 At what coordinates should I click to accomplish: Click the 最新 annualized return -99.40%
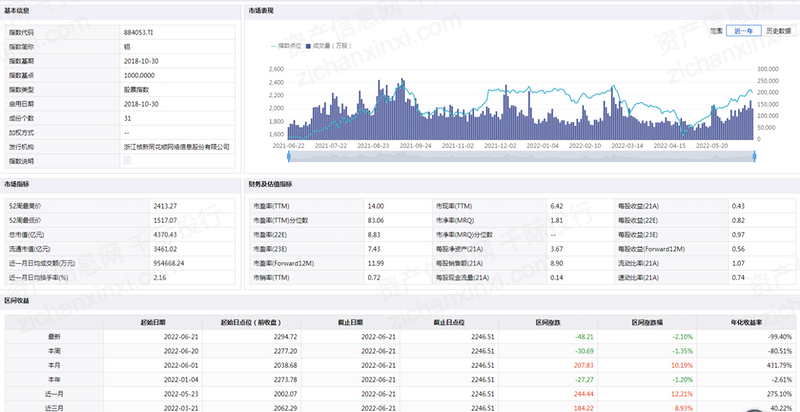[780, 337]
